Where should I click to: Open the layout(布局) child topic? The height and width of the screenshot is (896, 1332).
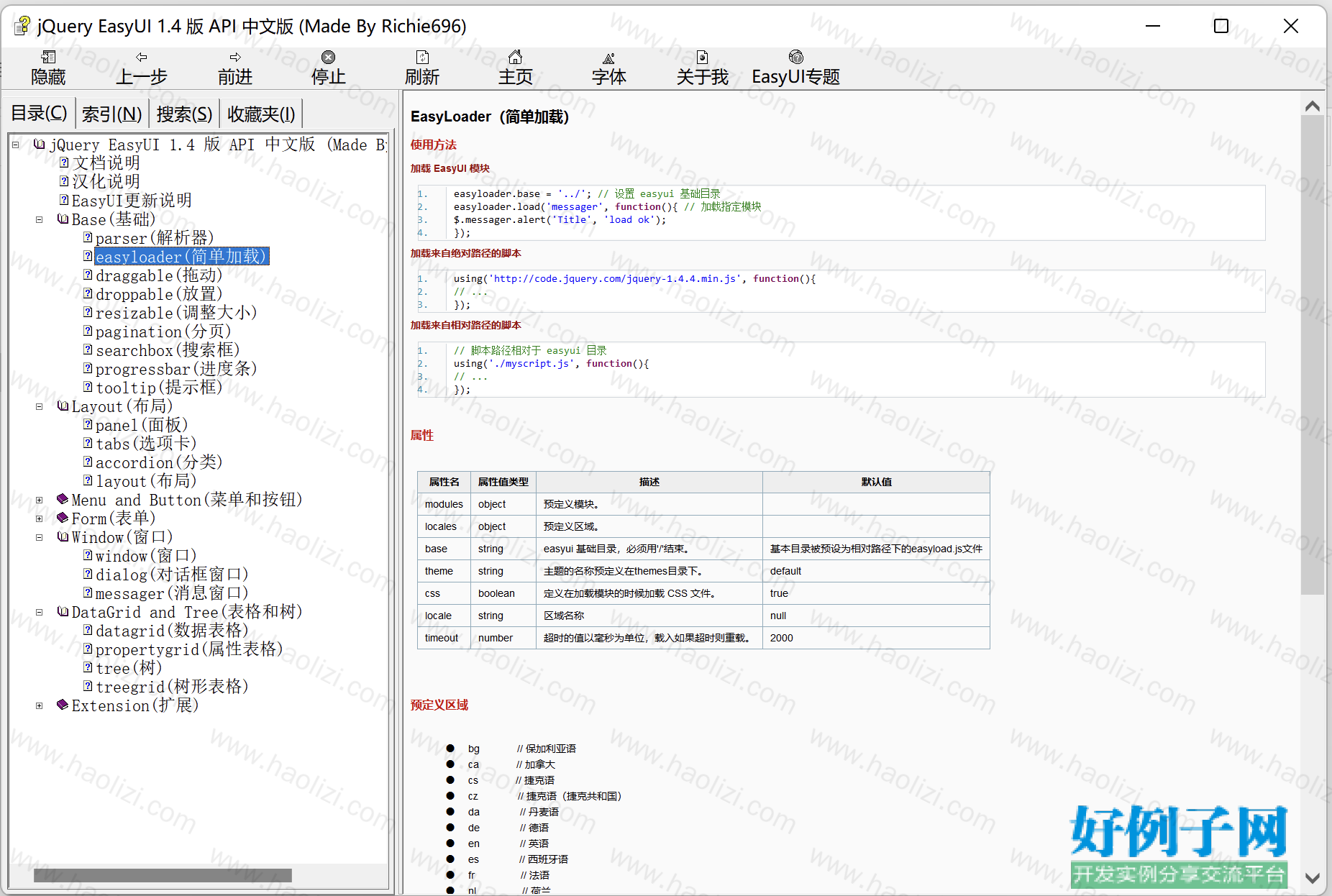coord(146,481)
